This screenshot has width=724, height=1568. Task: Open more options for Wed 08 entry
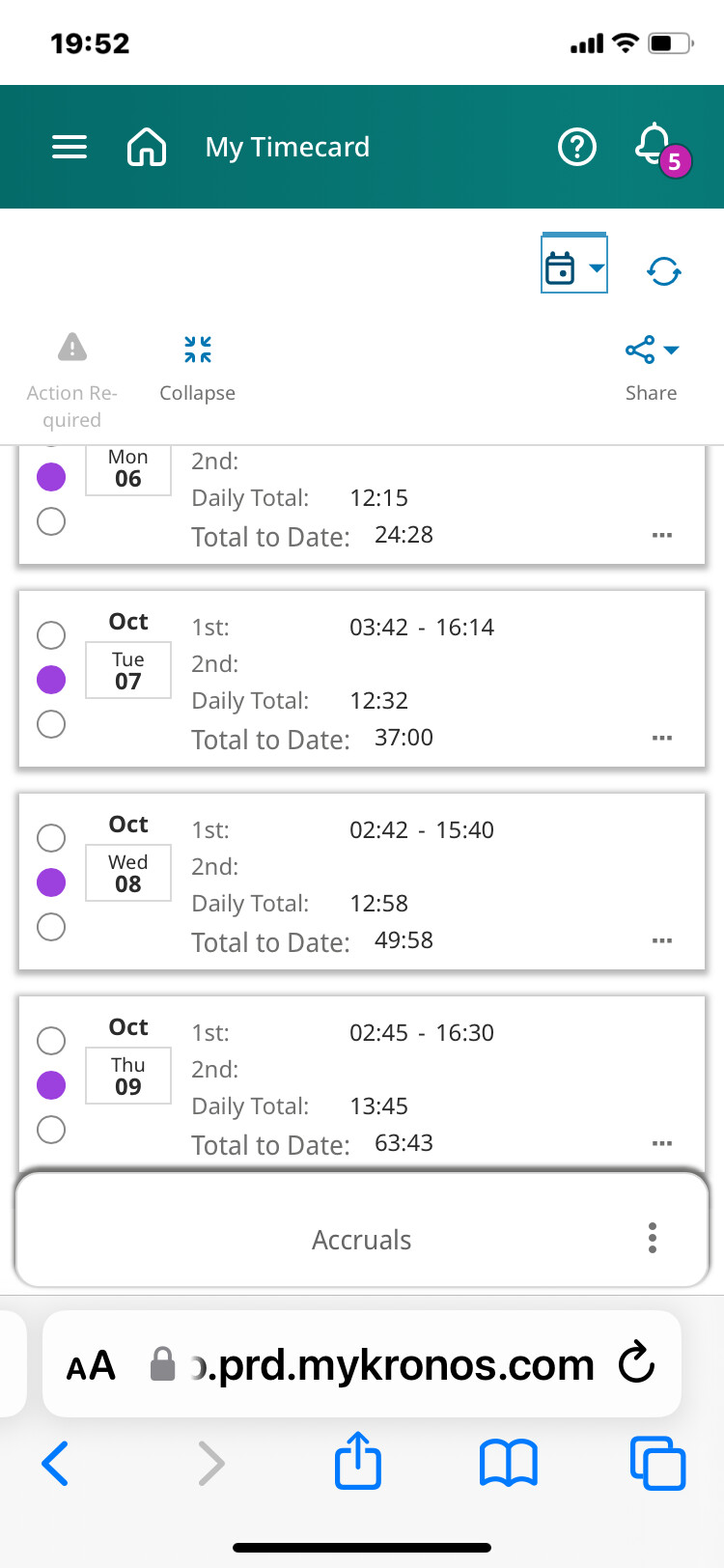click(661, 940)
